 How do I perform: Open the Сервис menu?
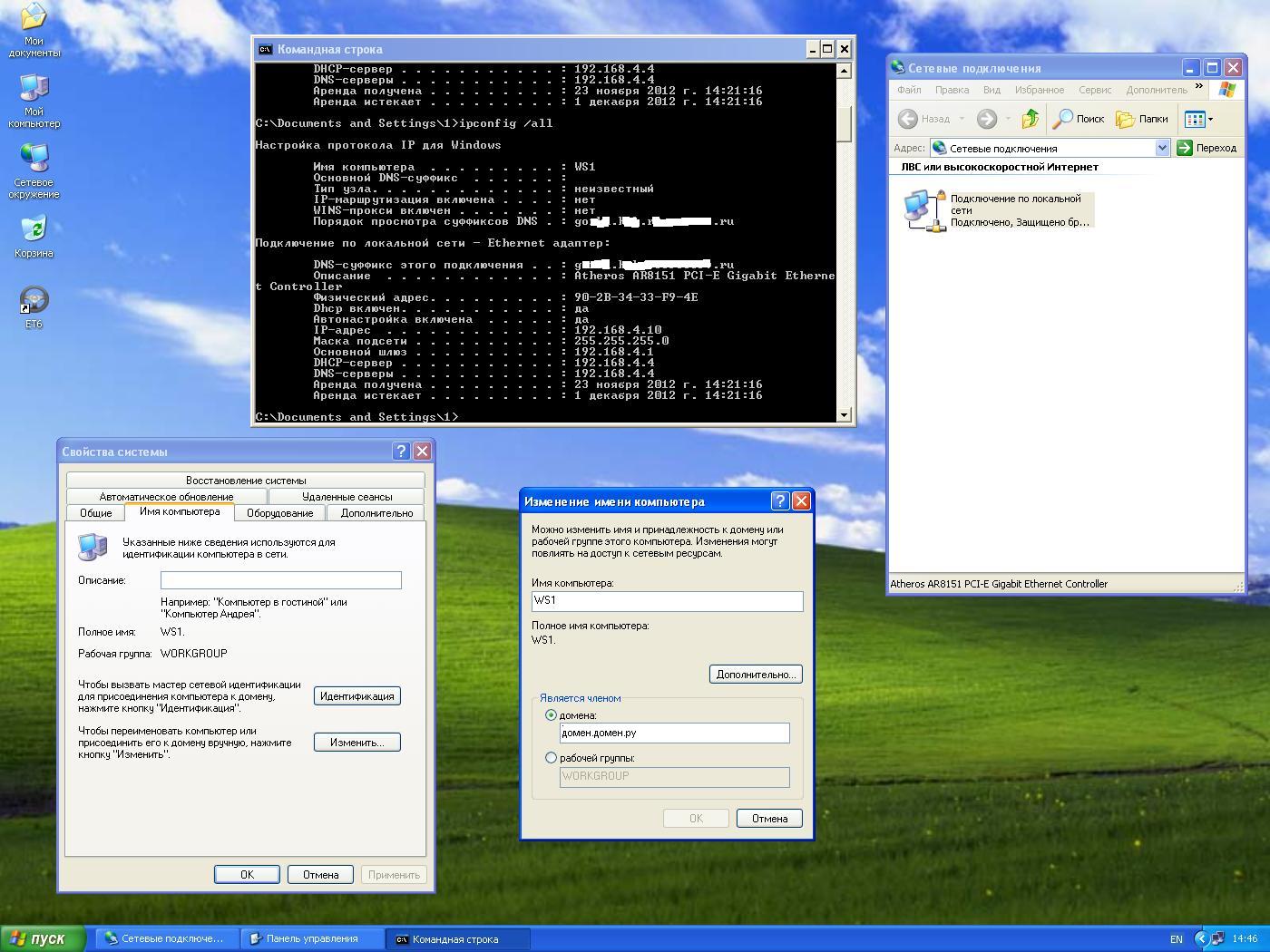[x=1094, y=90]
